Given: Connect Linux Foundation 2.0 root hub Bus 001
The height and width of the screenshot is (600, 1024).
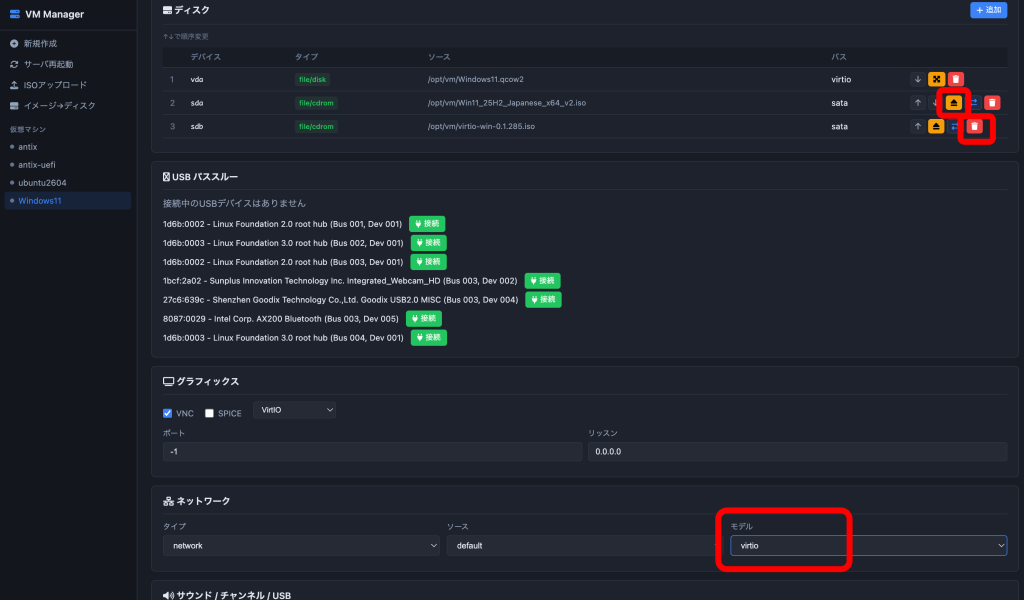Looking at the screenshot, I should (x=427, y=224).
